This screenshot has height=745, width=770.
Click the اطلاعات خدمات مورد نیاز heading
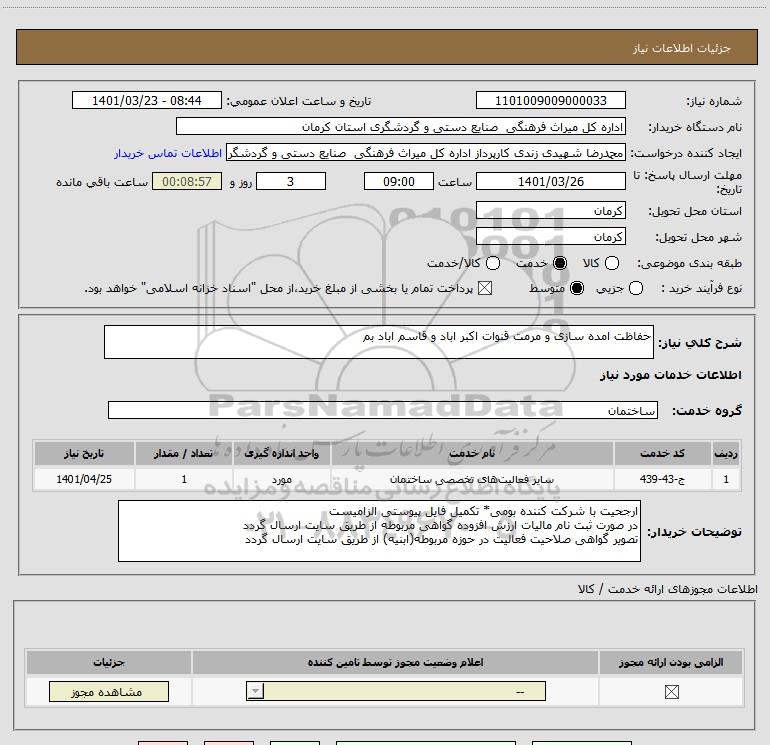tap(670, 375)
